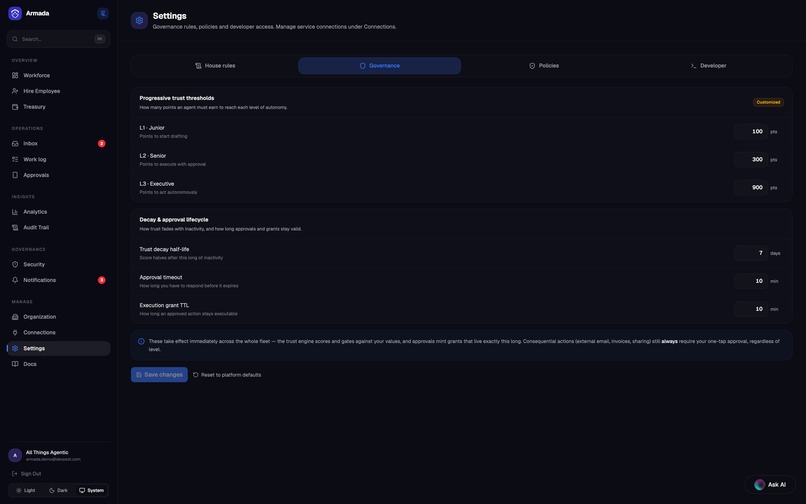
Task: Open Organization page
Action: click(59, 317)
